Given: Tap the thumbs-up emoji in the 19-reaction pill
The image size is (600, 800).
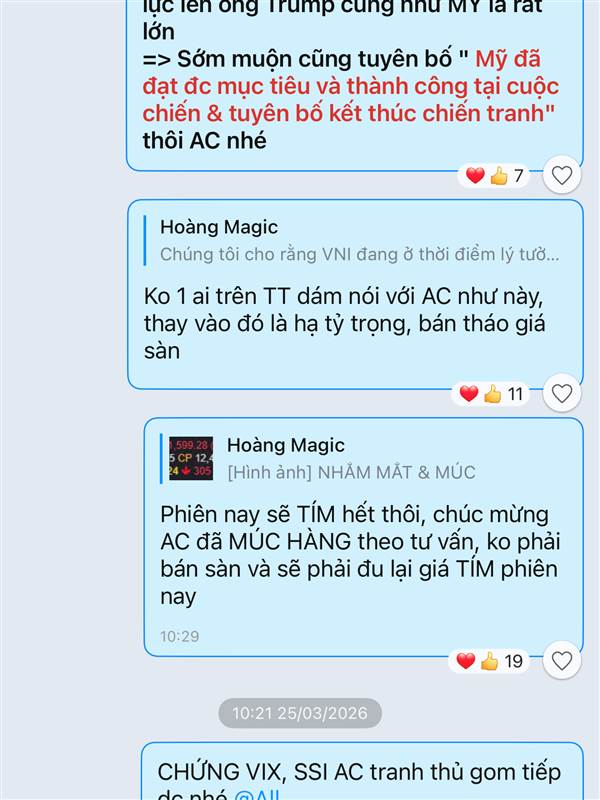Looking at the screenshot, I should pos(489,661).
